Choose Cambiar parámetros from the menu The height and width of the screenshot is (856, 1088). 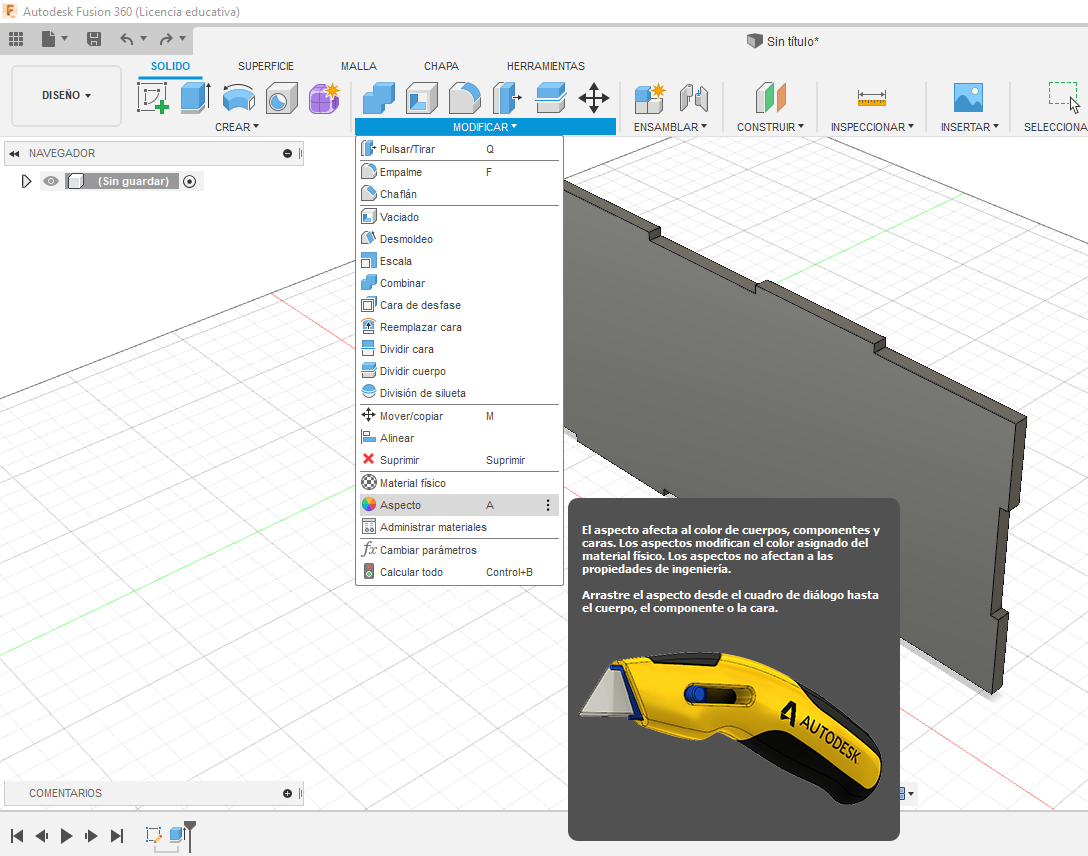pyautogui.click(x=459, y=550)
